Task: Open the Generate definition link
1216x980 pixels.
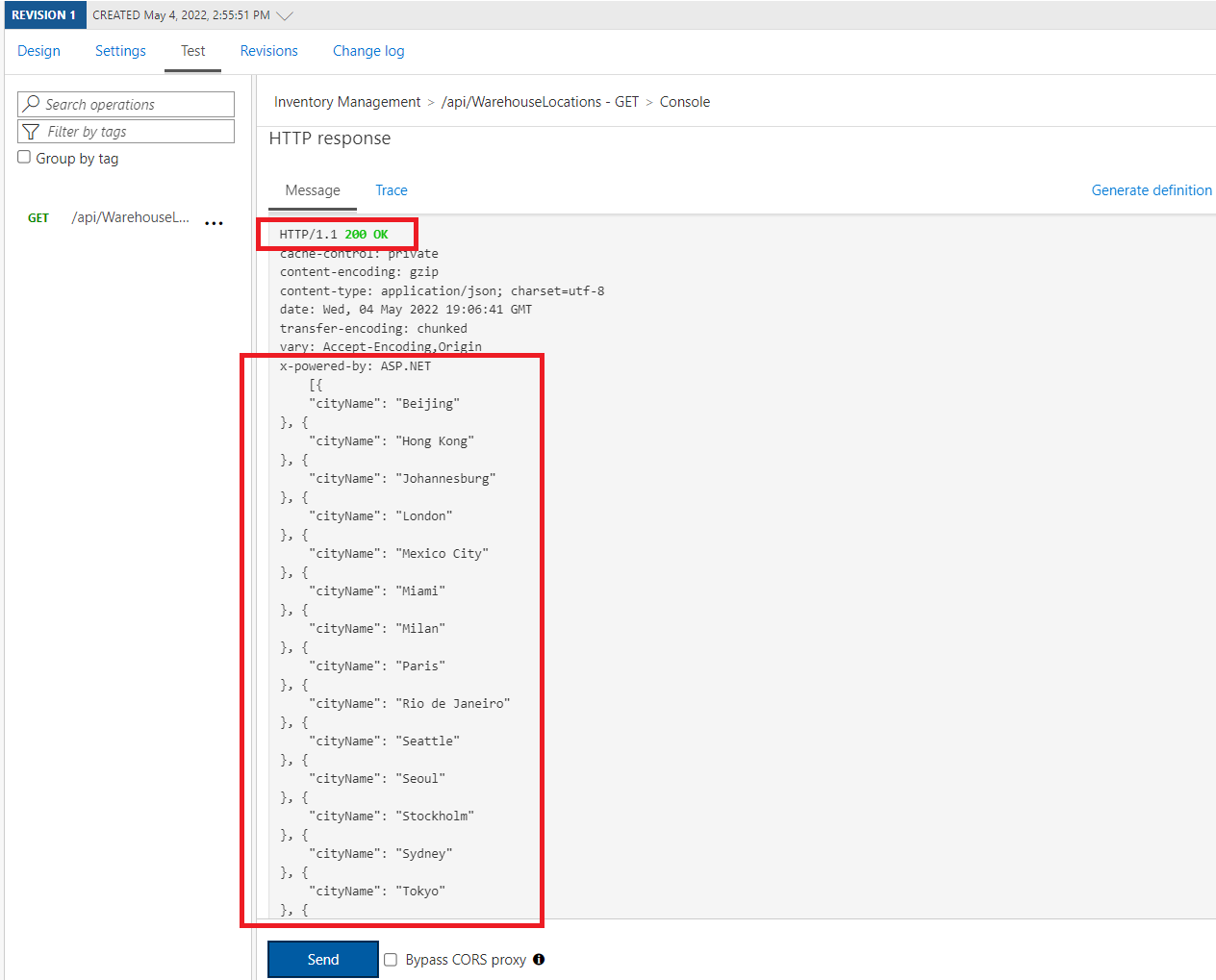Action: (1151, 190)
